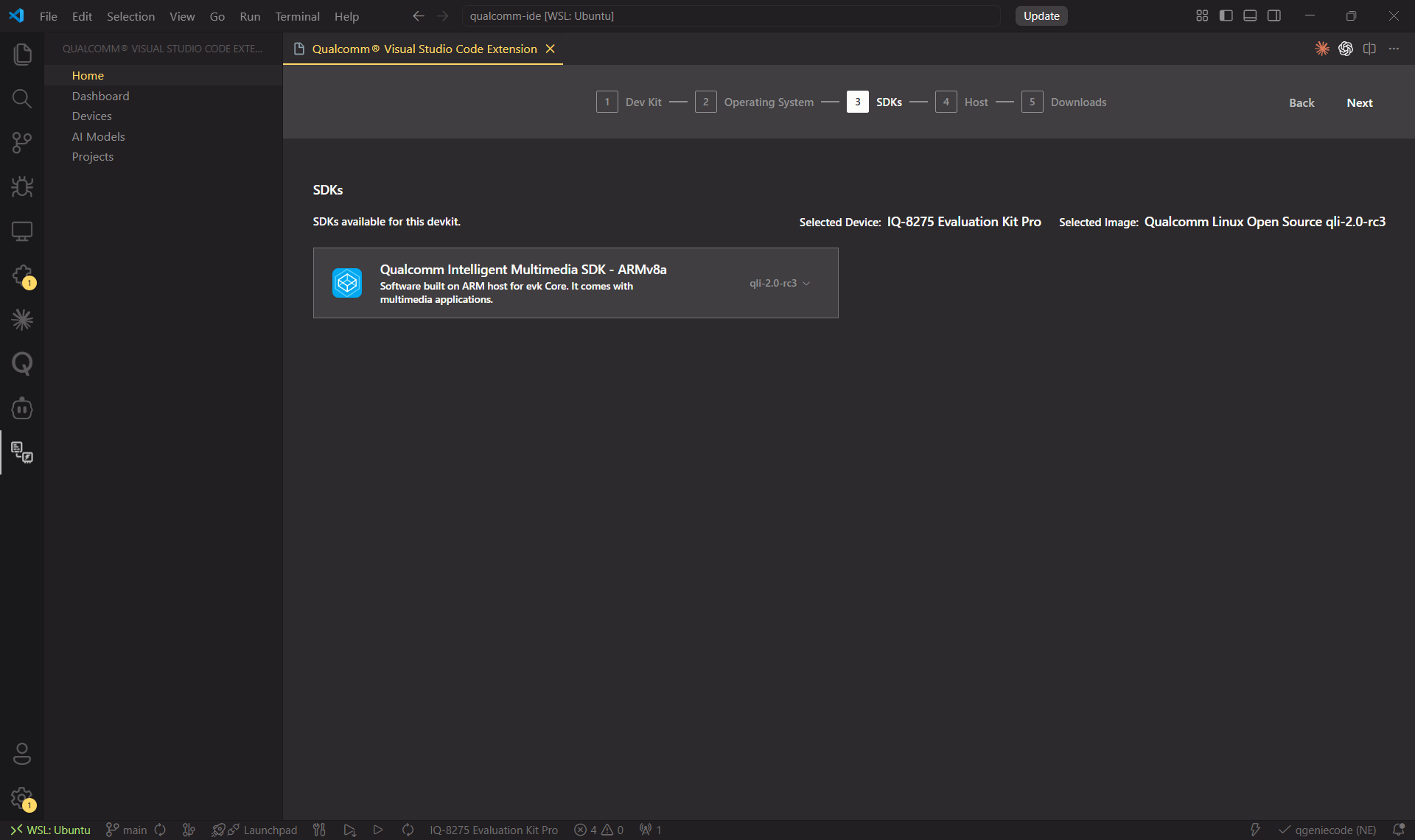Jump to wizard step 1 Dev Kit

pos(629,102)
